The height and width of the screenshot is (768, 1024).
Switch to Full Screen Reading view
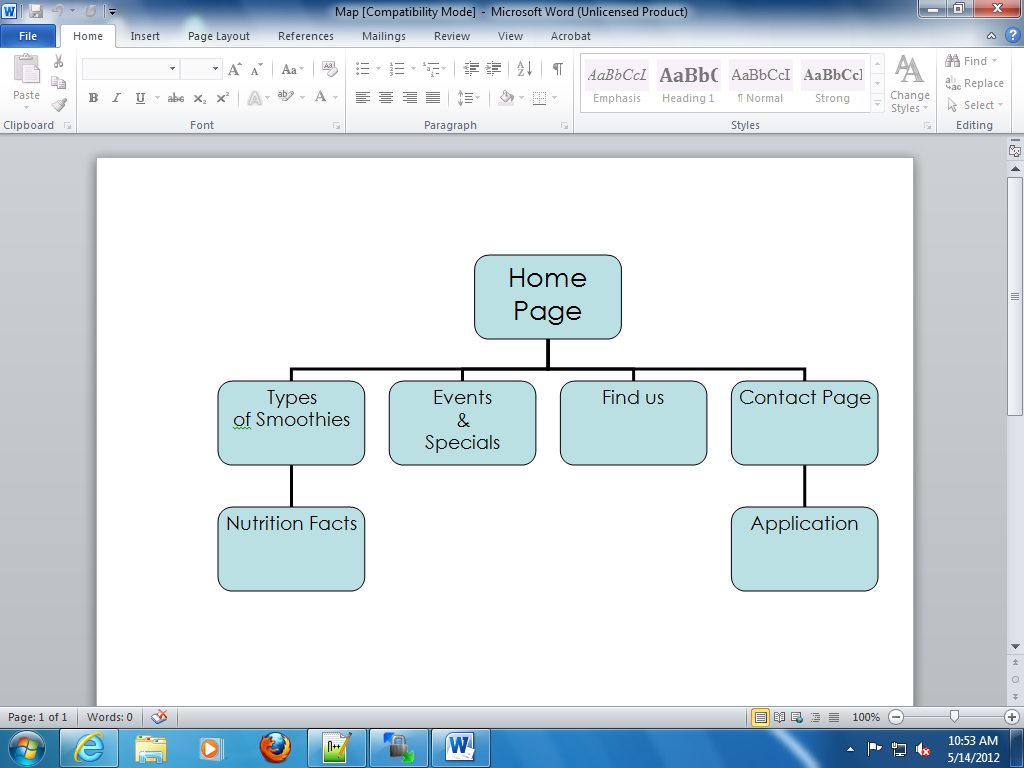click(x=779, y=717)
